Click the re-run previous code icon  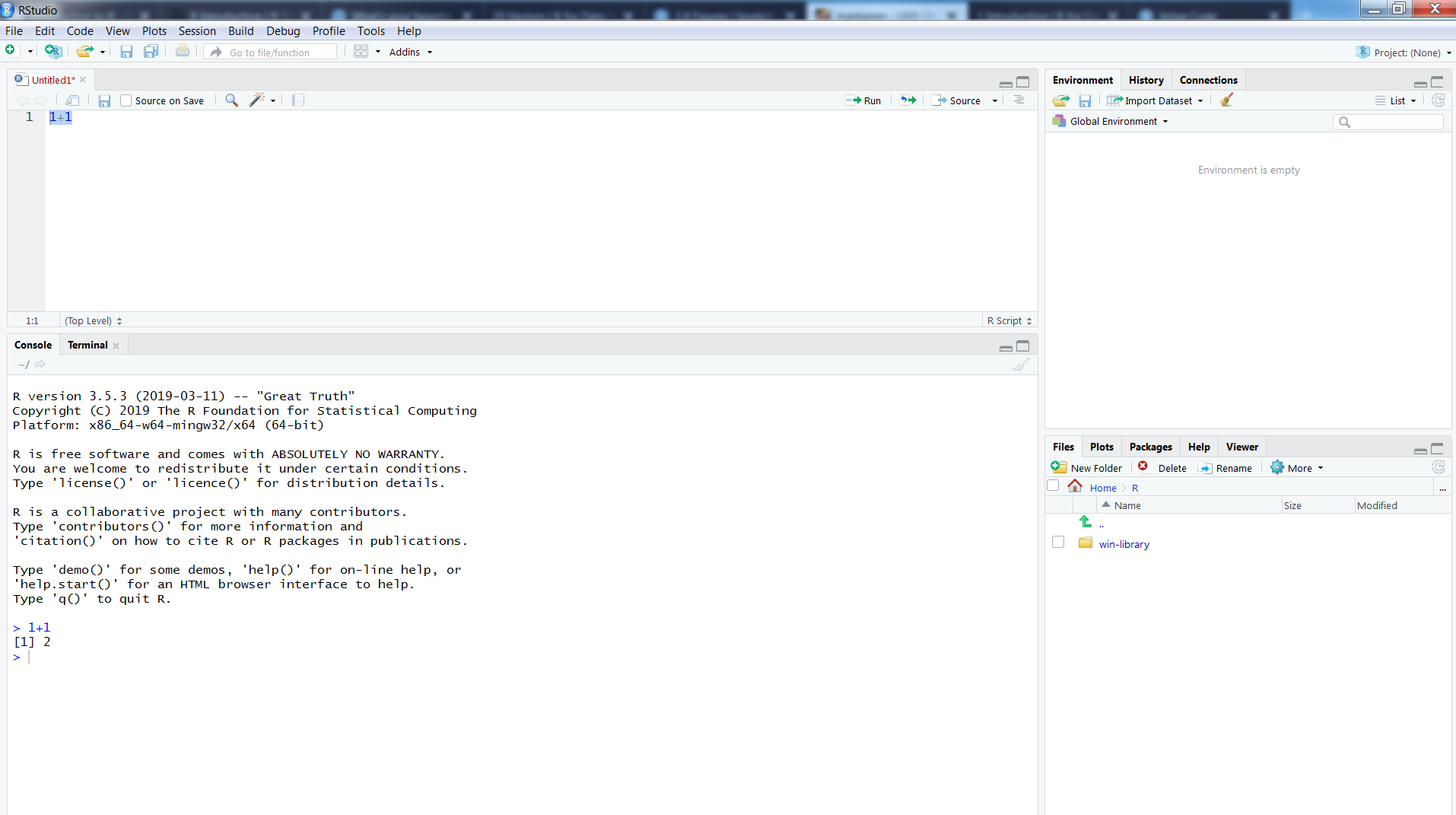click(x=908, y=100)
